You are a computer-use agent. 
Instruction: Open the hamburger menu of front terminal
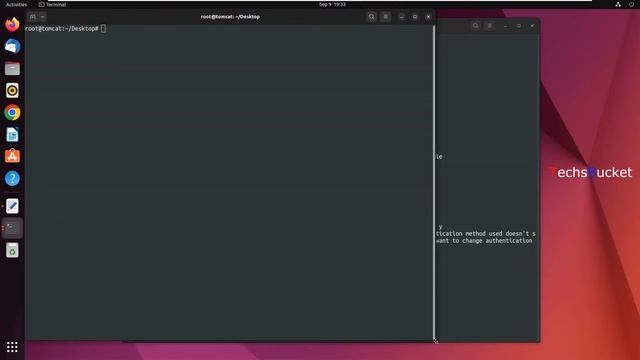[x=385, y=17]
